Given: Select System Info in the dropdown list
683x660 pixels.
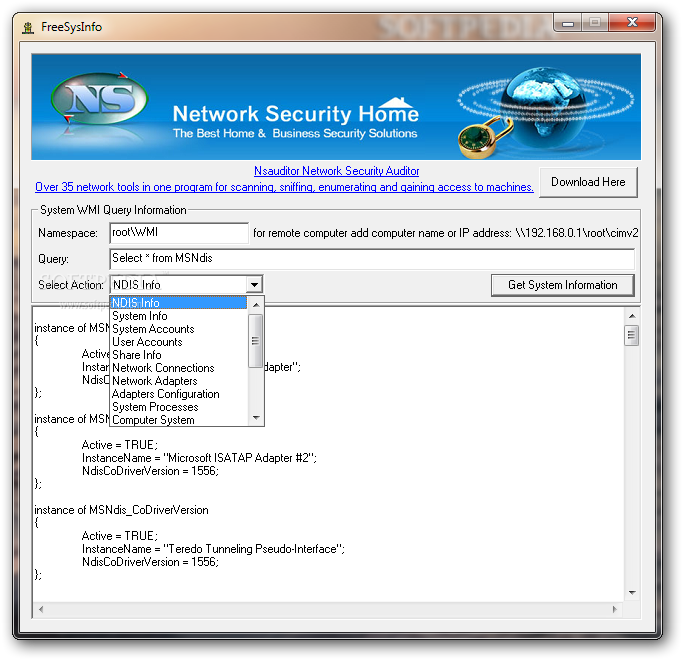Looking at the screenshot, I should pyautogui.click(x=179, y=316).
